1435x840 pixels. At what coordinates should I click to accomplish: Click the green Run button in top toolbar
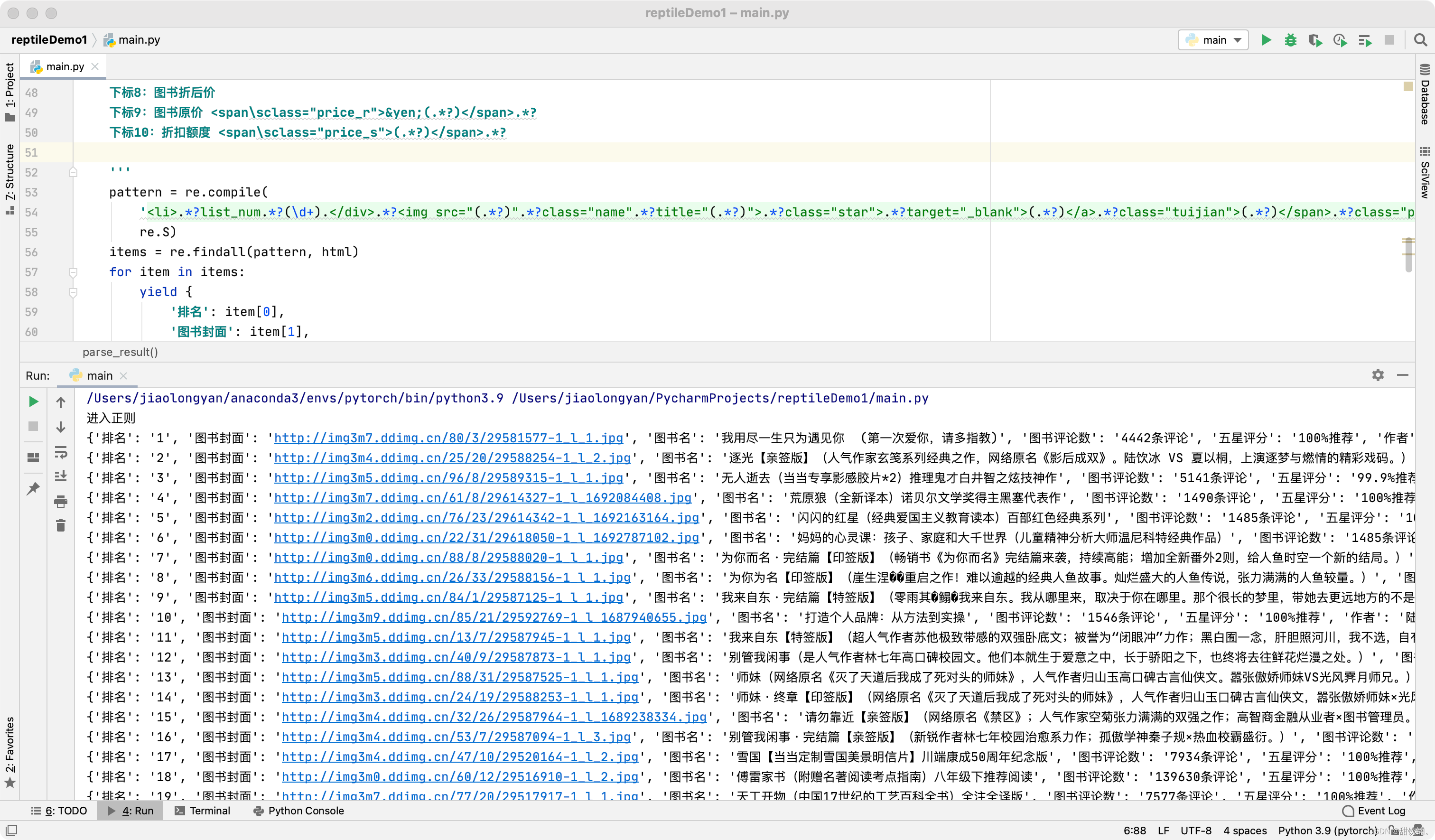click(1266, 40)
